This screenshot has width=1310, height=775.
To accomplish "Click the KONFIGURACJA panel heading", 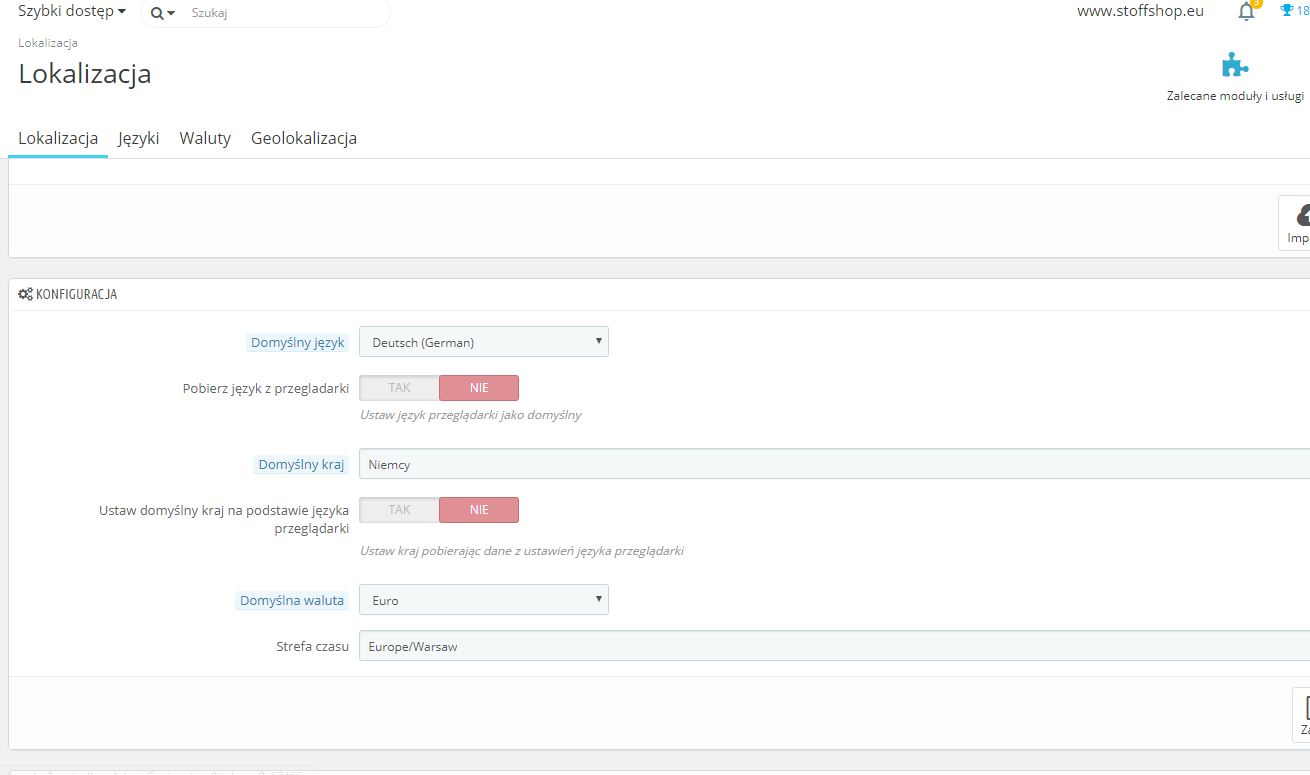I will 76,294.
